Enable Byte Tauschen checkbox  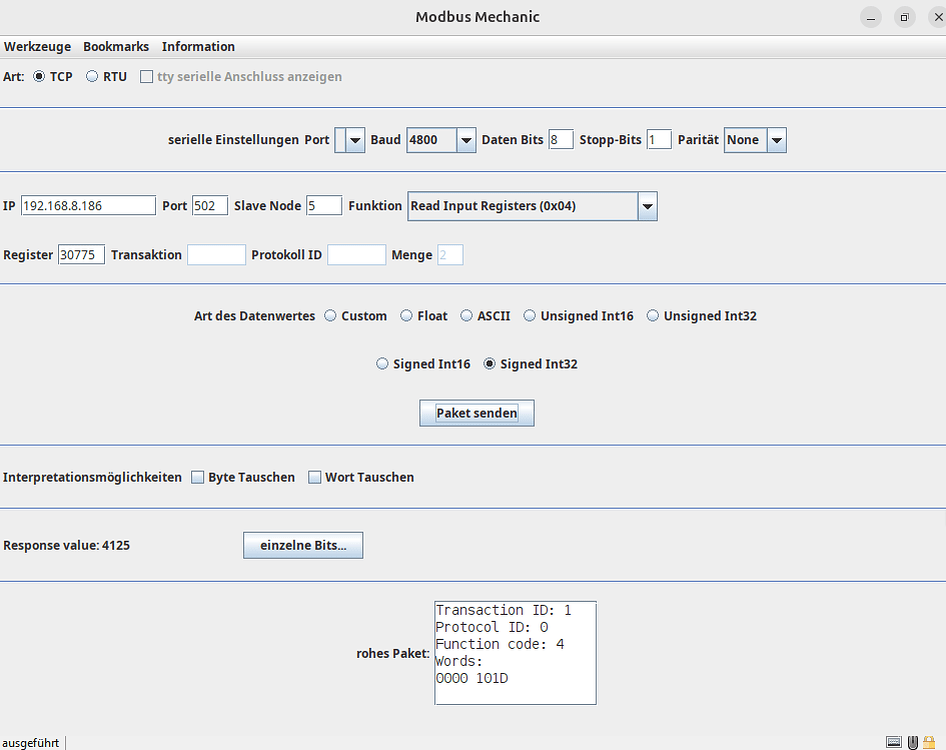(197, 477)
